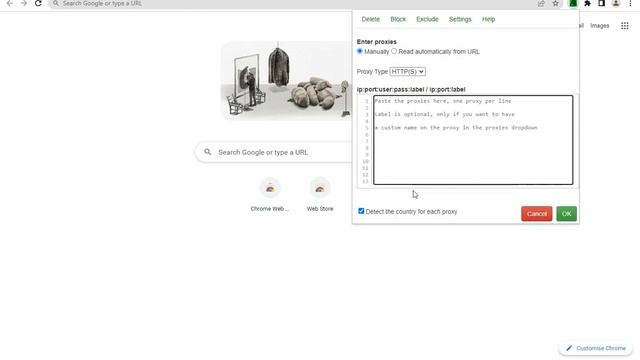Toggle the Chrome side panel icon

pos(602,4)
